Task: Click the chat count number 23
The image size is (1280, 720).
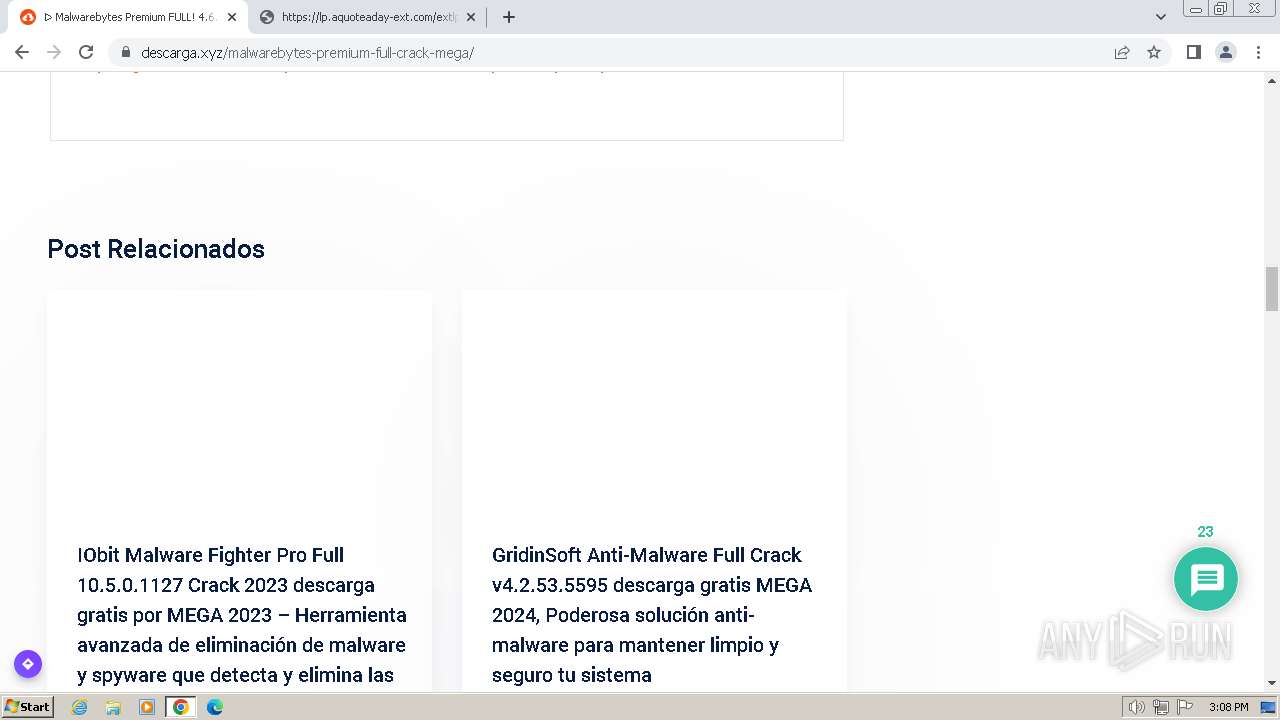Action: (x=1205, y=532)
